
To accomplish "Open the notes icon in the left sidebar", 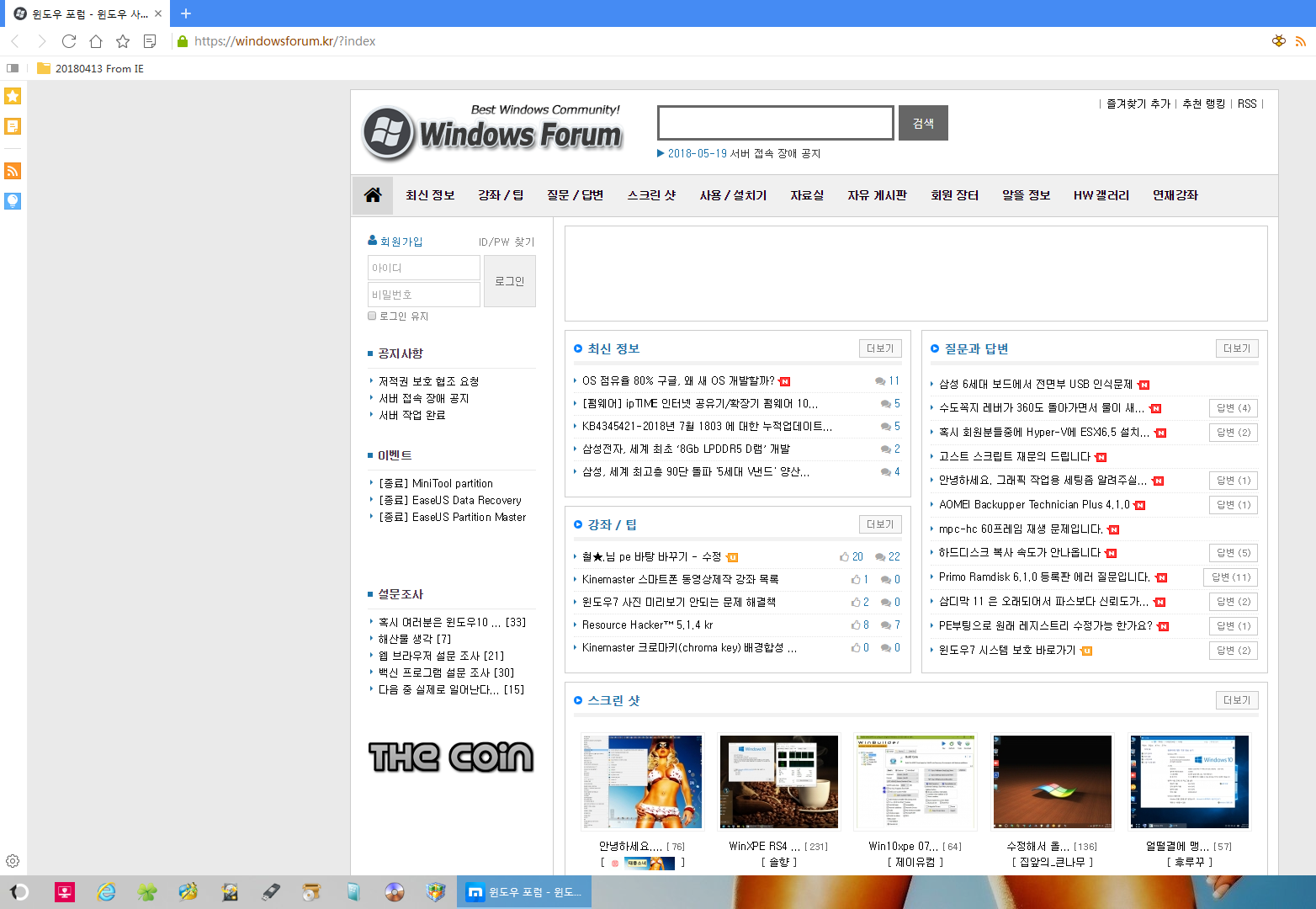I will pyautogui.click(x=13, y=126).
